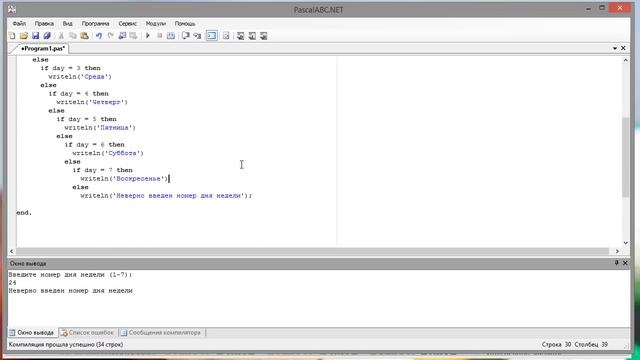Screen dimensions: 640x360
Task: Click the Save All toolbar icon
Action: pyautogui.click(x=47, y=36)
